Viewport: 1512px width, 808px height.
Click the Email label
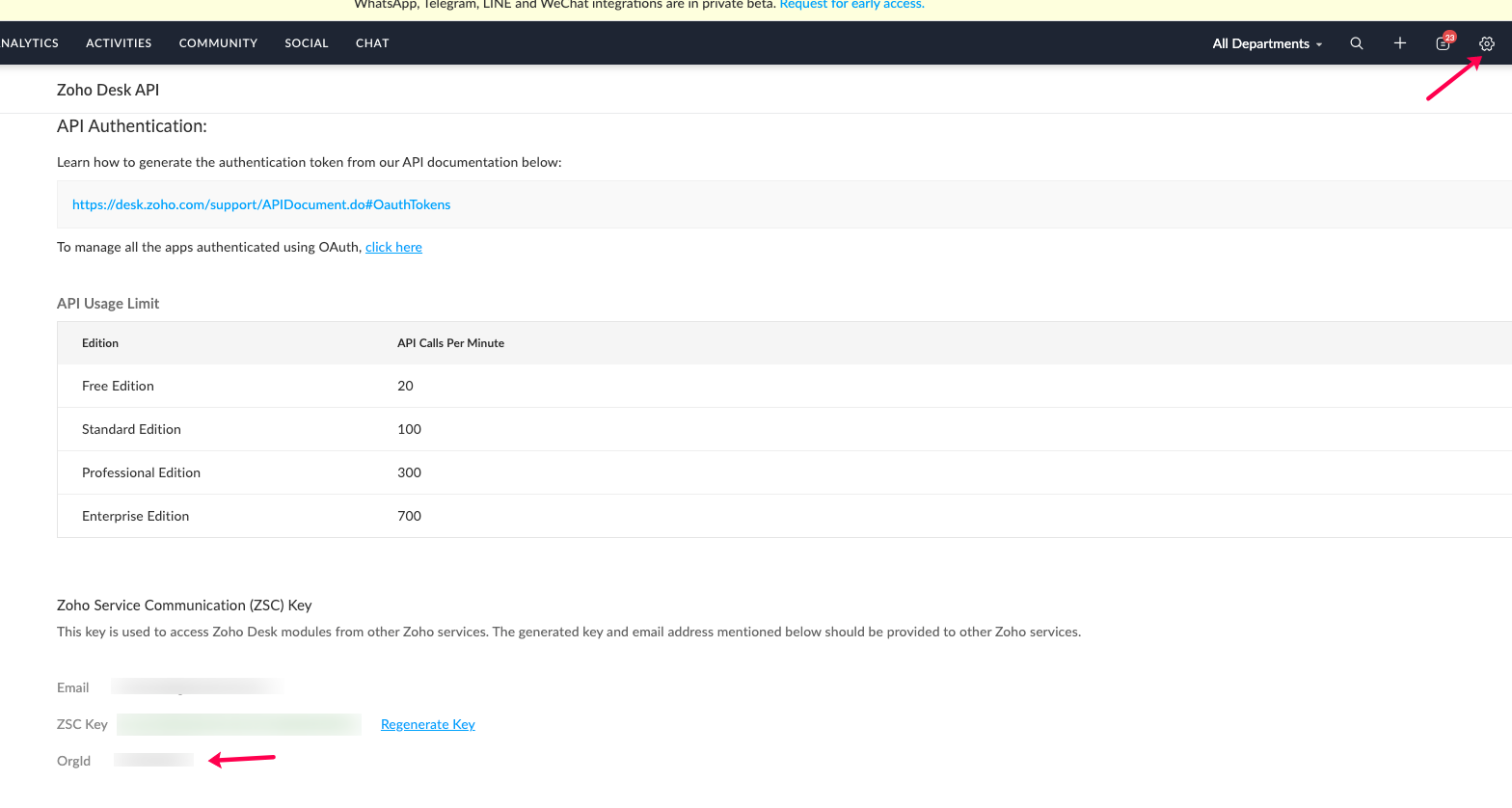click(x=72, y=687)
